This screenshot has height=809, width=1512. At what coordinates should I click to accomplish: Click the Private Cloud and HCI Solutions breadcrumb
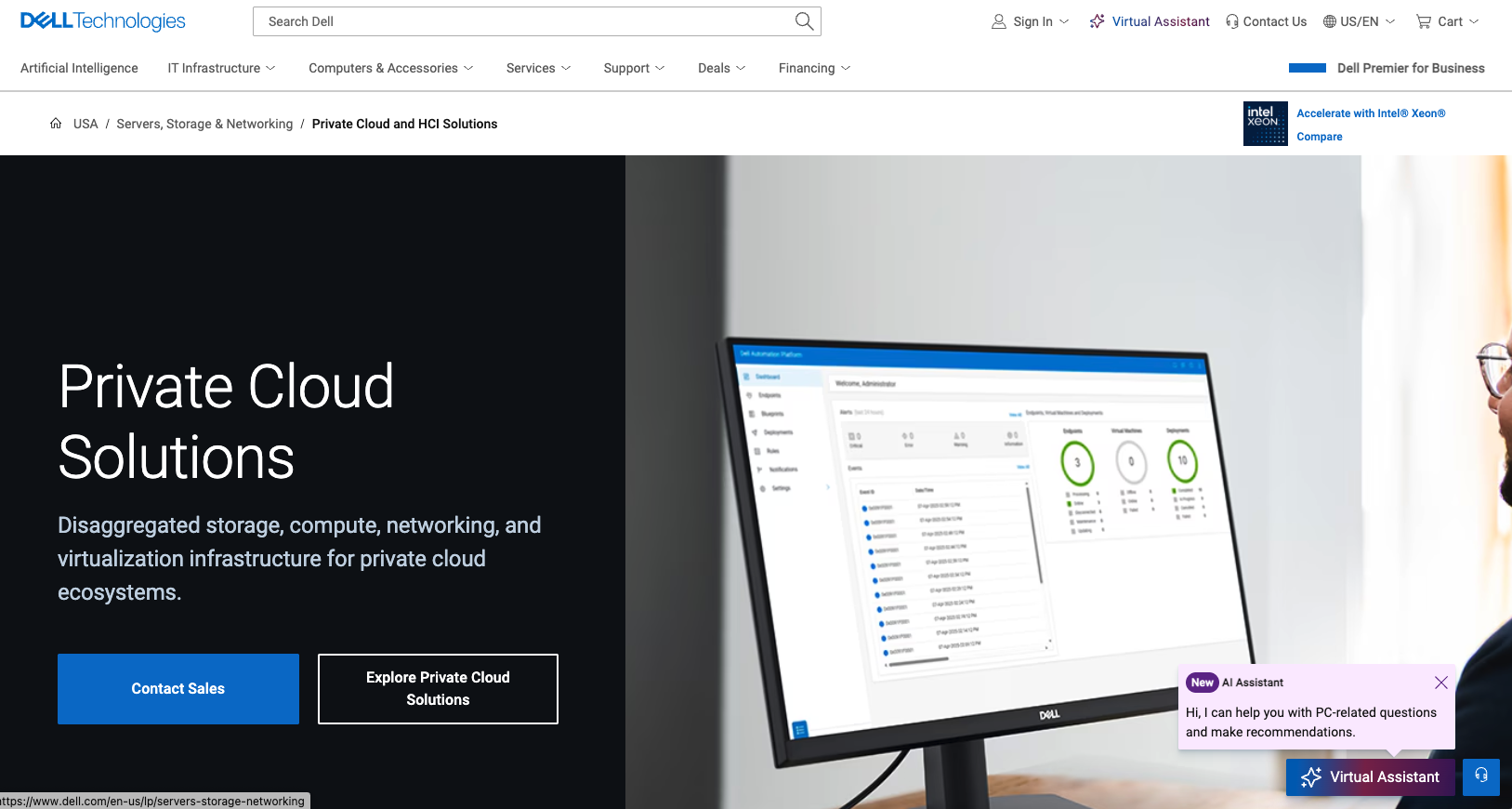[x=404, y=124]
